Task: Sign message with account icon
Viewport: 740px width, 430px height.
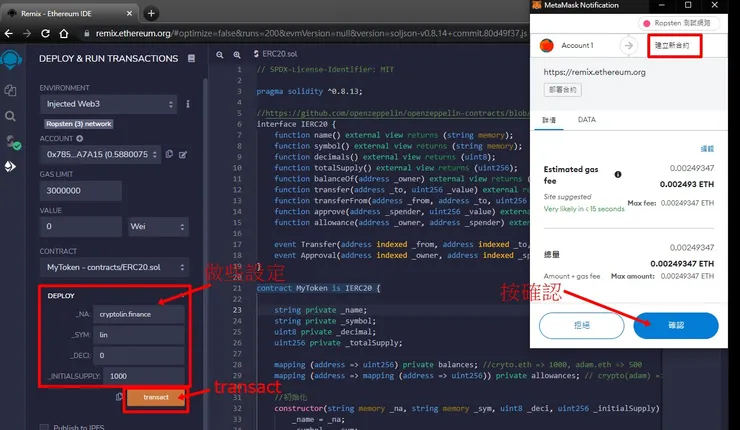Action: [x=183, y=154]
